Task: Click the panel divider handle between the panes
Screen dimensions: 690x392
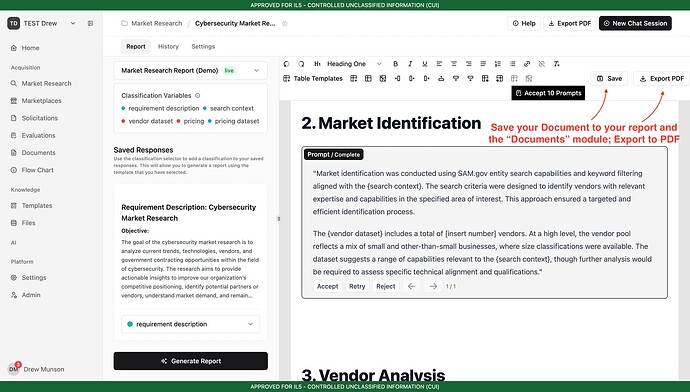Action: [279, 219]
